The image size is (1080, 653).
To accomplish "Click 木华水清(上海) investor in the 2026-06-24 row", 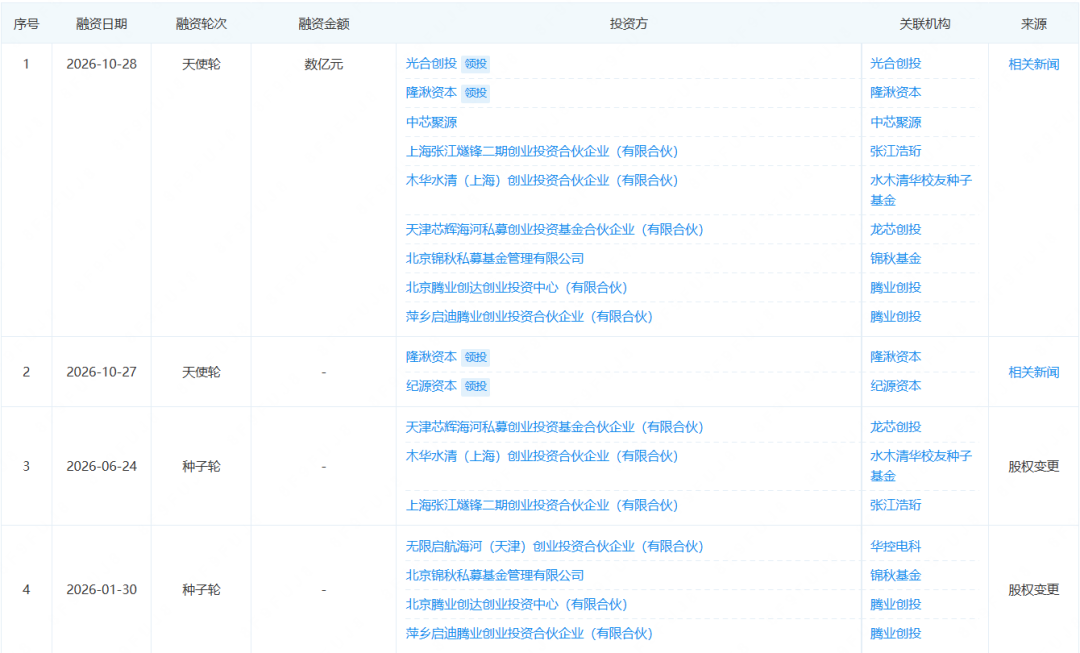I will point(542,456).
